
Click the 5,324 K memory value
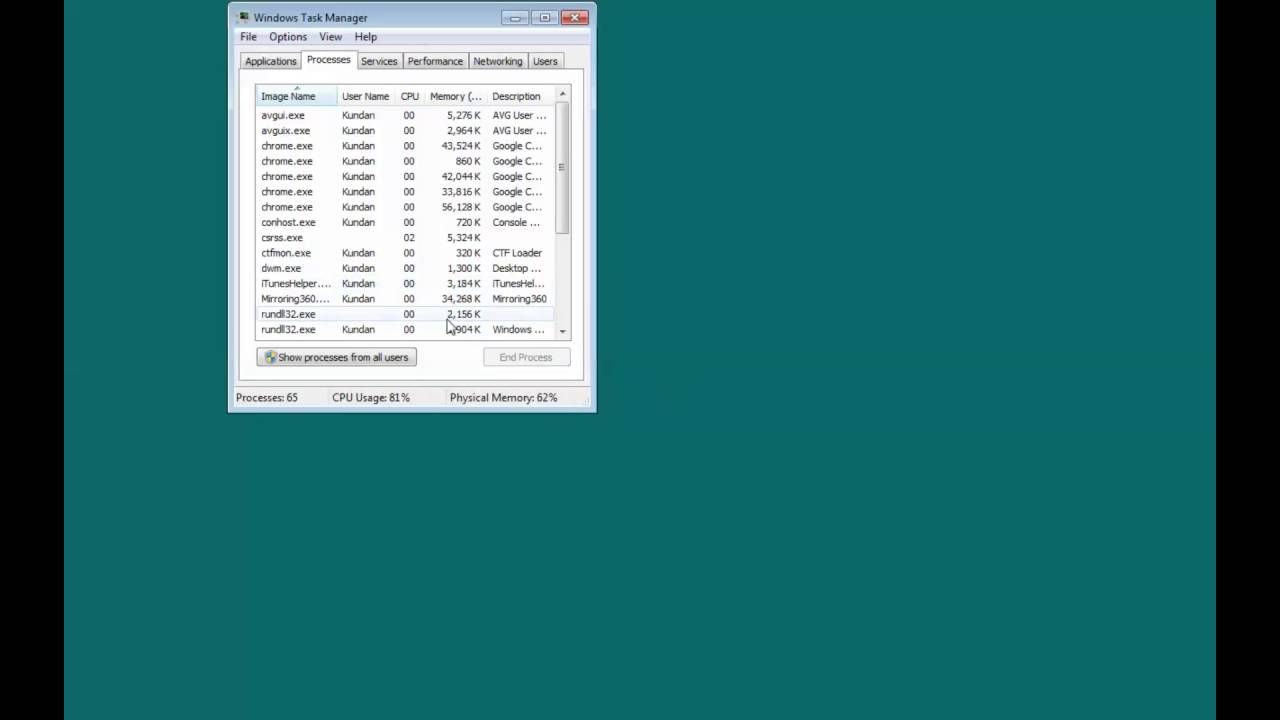pos(463,238)
